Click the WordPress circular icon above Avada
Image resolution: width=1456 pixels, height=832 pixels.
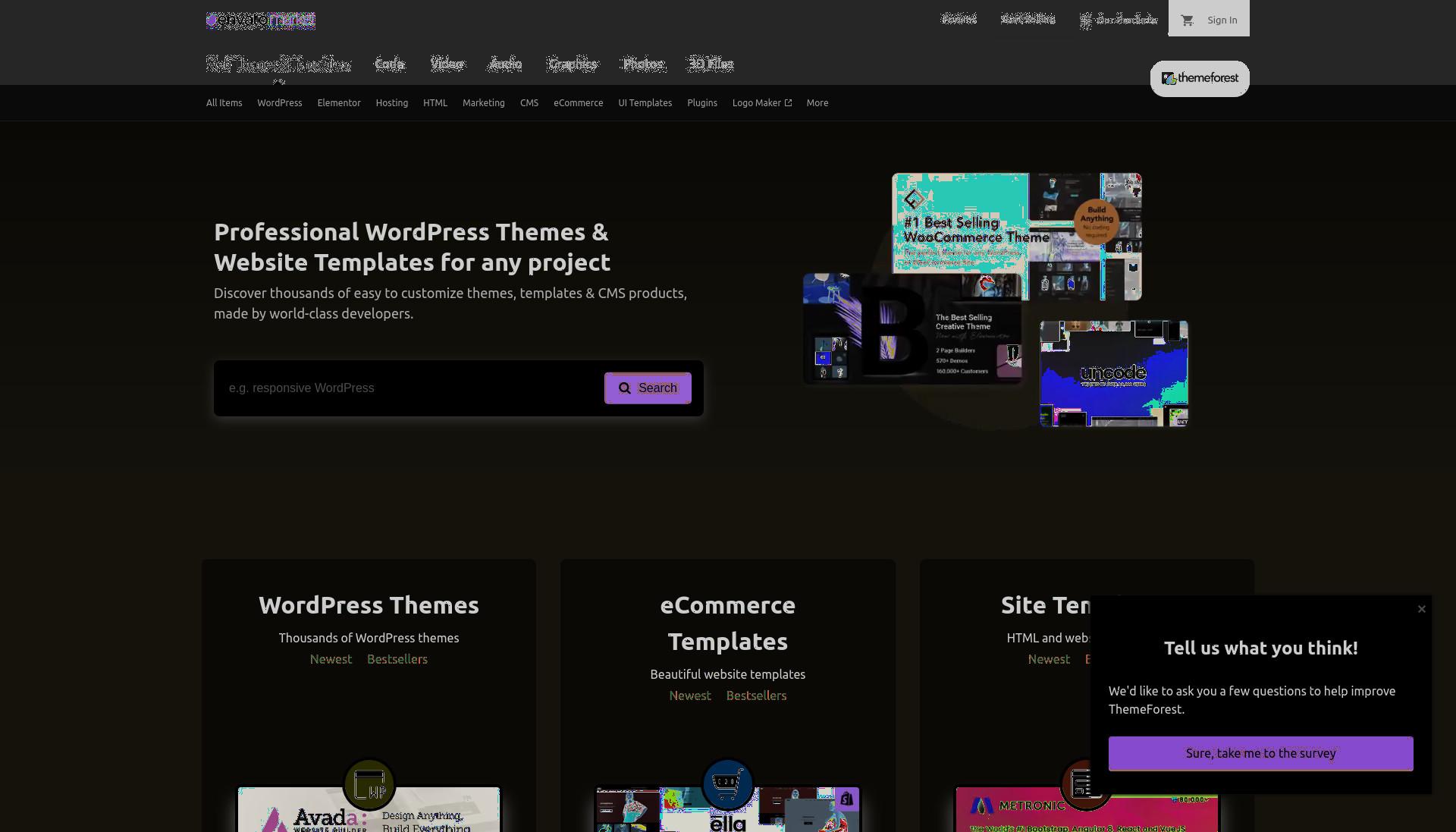click(369, 784)
